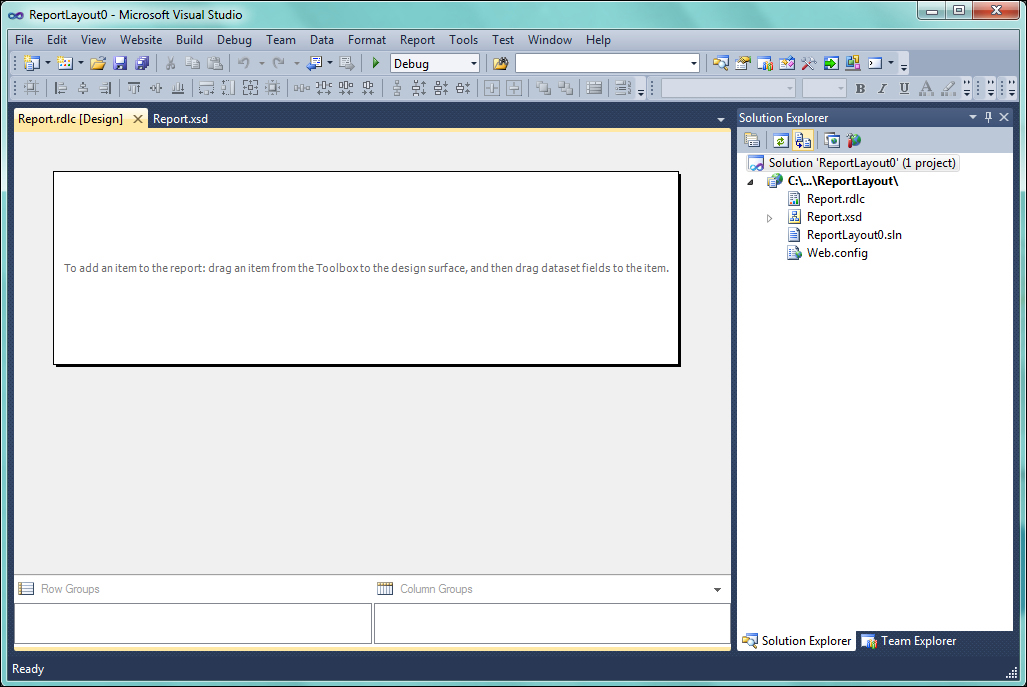Open the Report menu

click(x=417, y=40)
